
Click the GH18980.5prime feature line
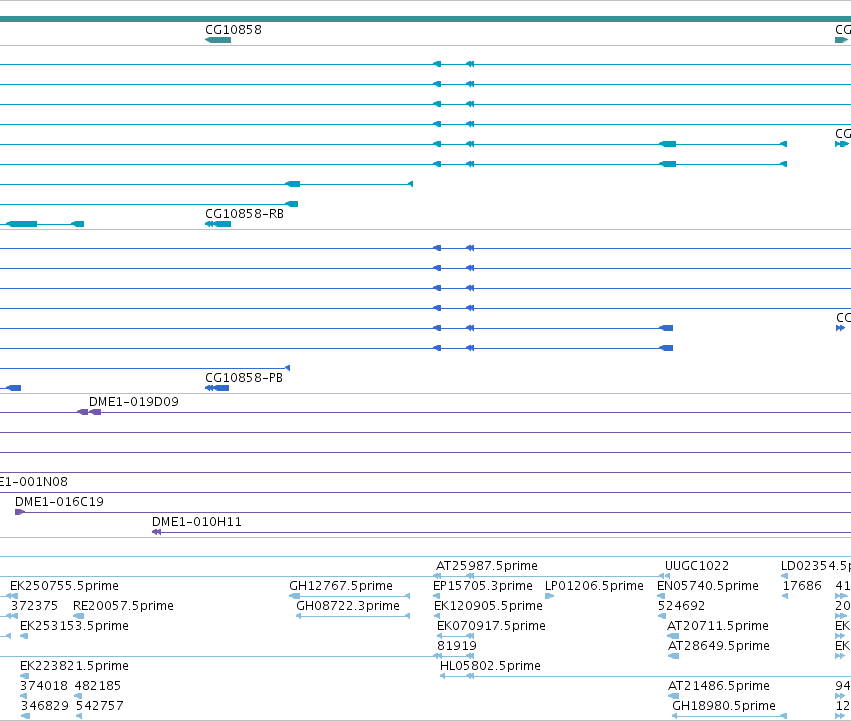[729, 716]
